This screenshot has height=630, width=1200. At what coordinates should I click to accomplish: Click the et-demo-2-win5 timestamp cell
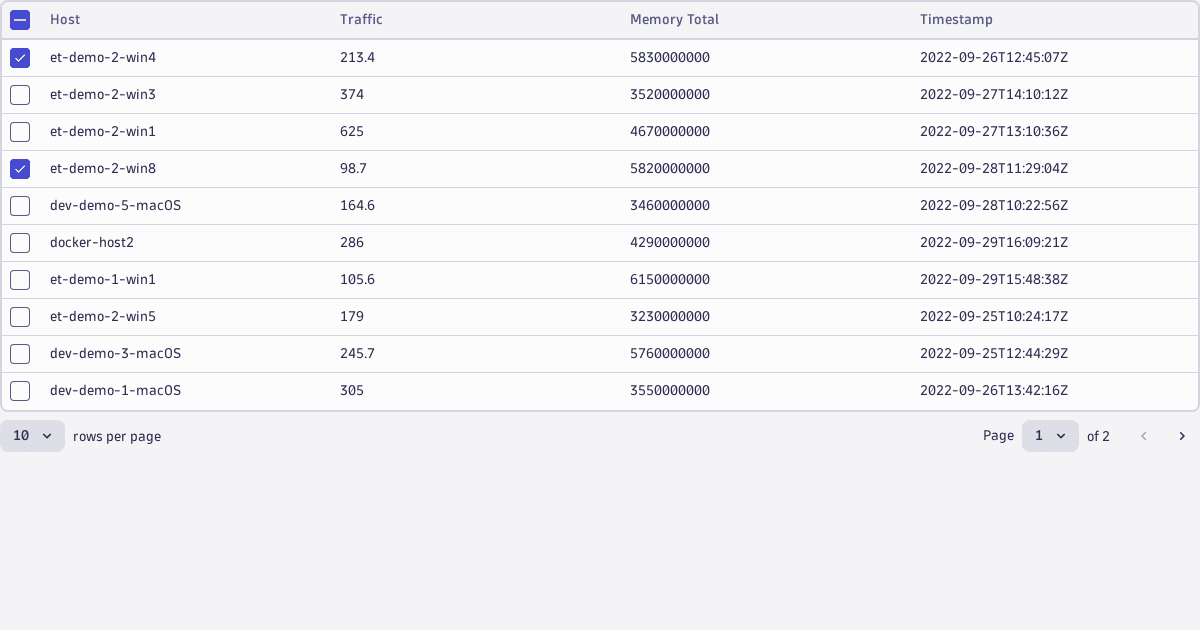click(994, 317)
